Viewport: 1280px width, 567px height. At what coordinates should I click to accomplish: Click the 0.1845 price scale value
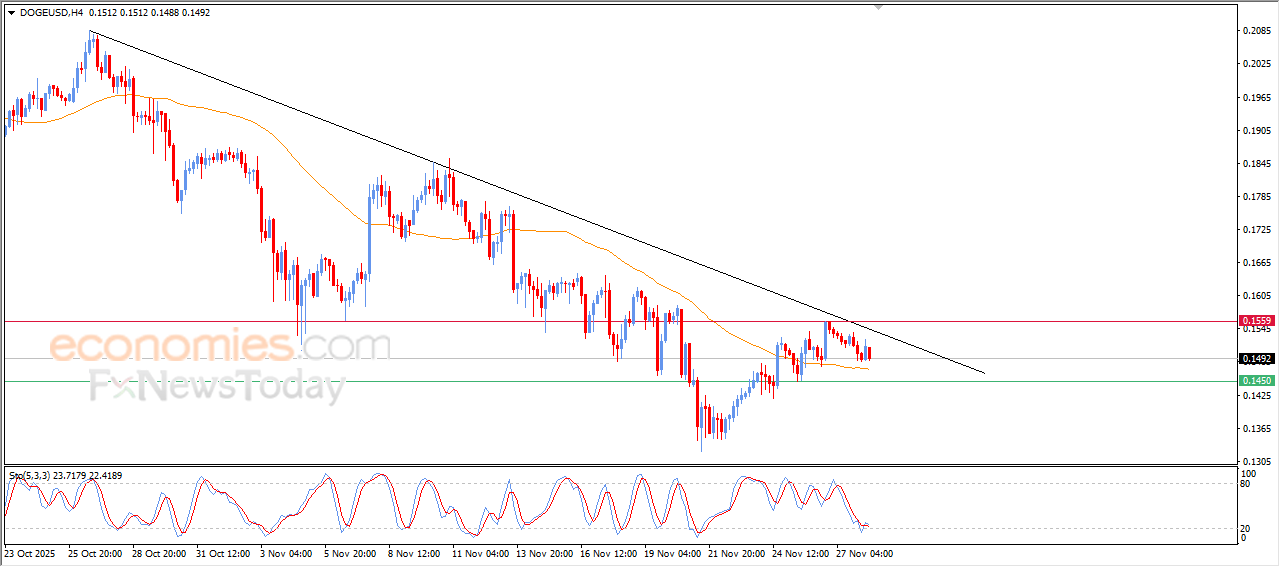[x=1256, y=164]
